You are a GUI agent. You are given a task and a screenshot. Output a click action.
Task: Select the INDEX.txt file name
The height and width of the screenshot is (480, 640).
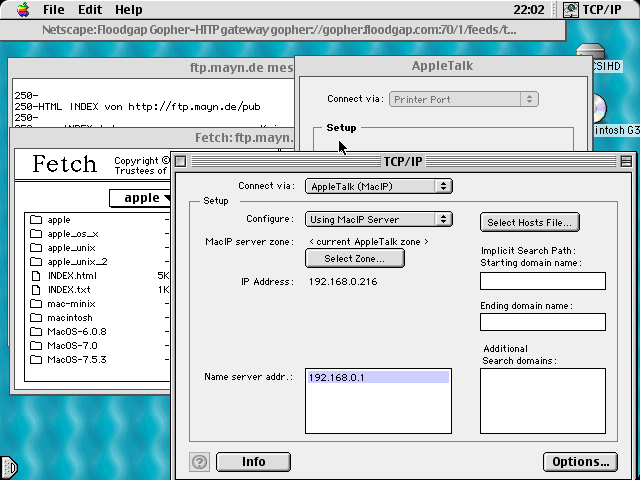point(69,290)
